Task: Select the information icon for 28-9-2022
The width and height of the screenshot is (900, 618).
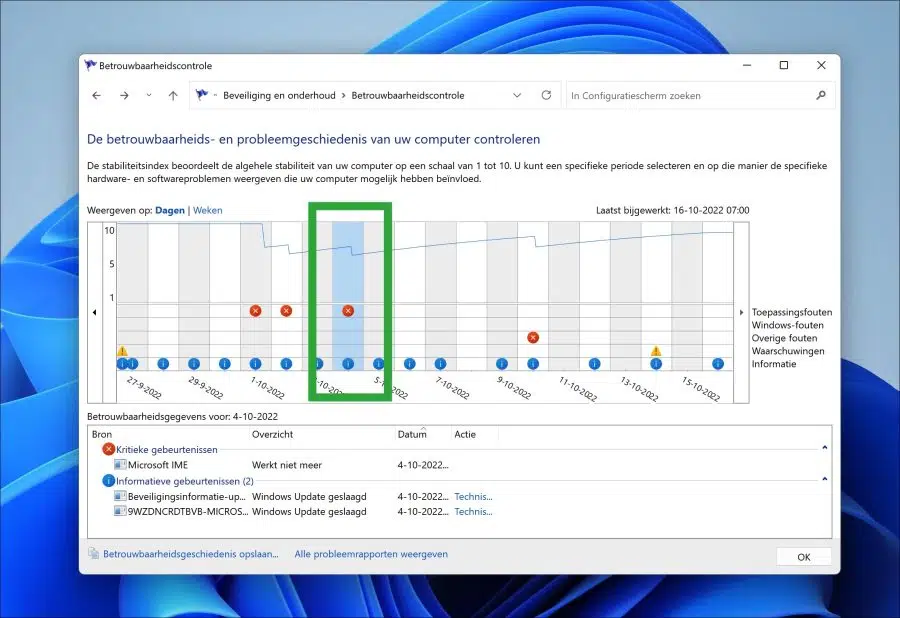Action: [x=163, y=364]
